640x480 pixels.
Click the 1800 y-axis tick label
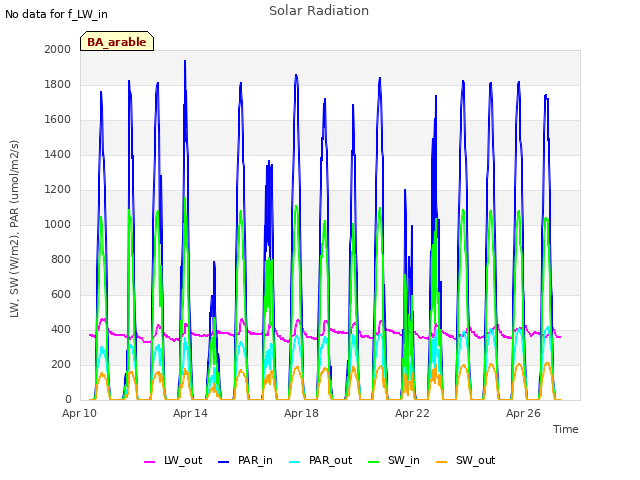pyautogui.click(x=58, y=84)
